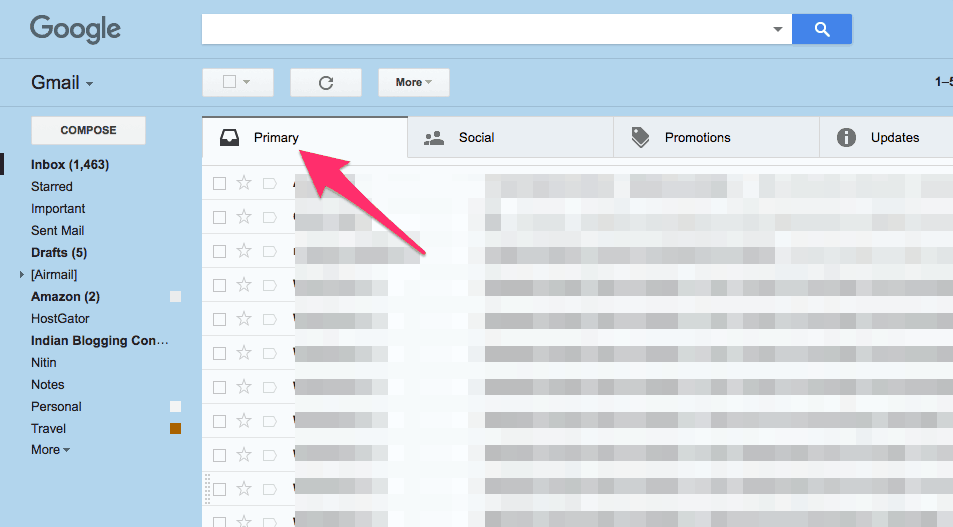This screenshot has height=527, width=953.
Task: Select the fourth email's checkbox
Action: tap(219, 285)
